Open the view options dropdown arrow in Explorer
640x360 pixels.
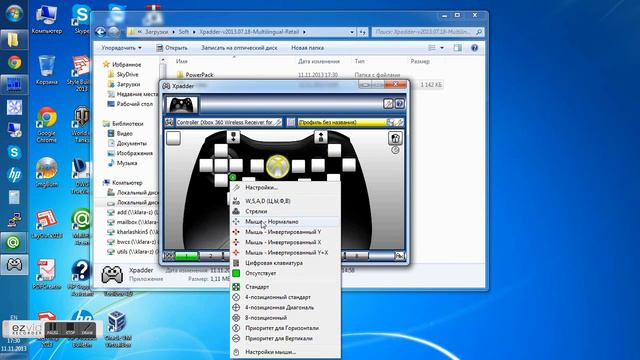pyautogui.click(x=442, y=48)
